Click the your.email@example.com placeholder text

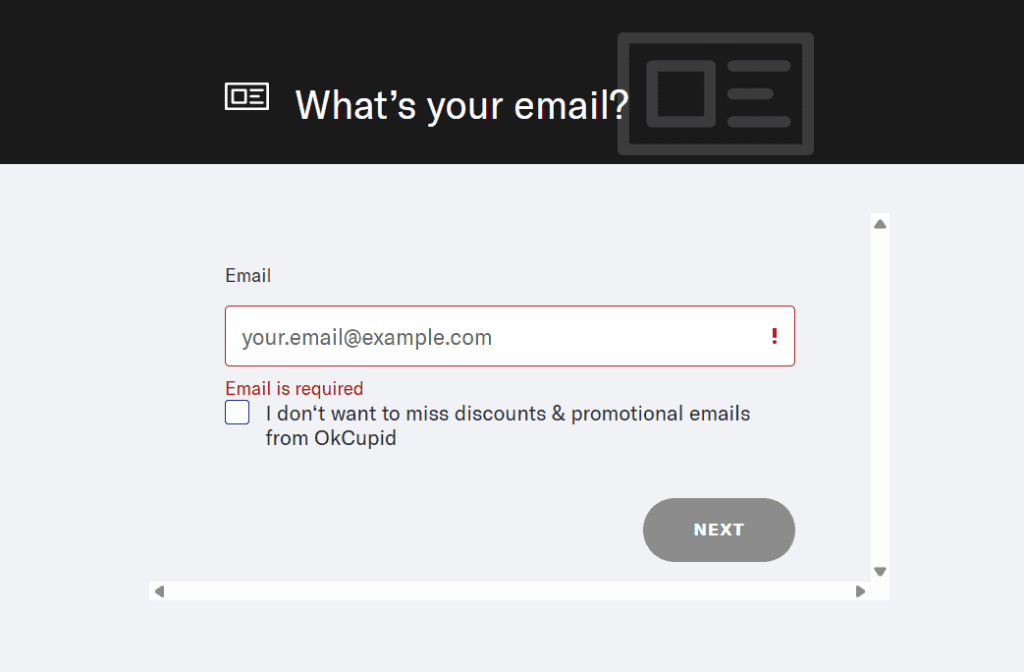(367, 338)
